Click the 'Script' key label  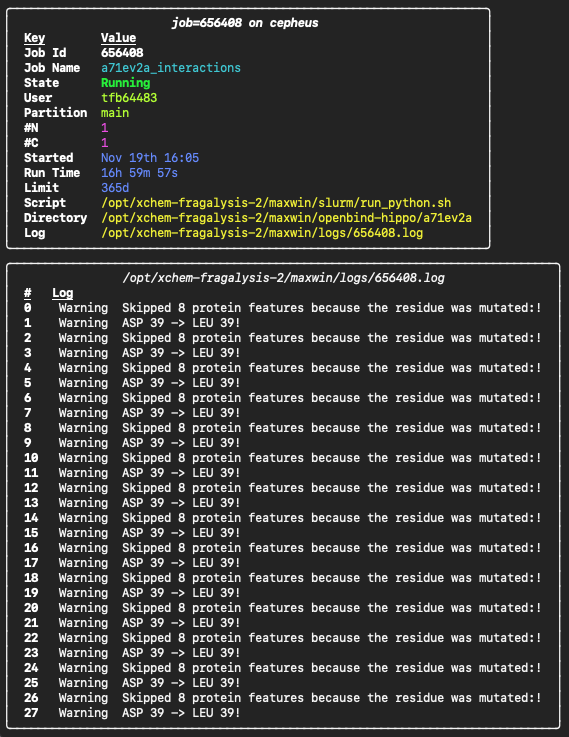45,203
